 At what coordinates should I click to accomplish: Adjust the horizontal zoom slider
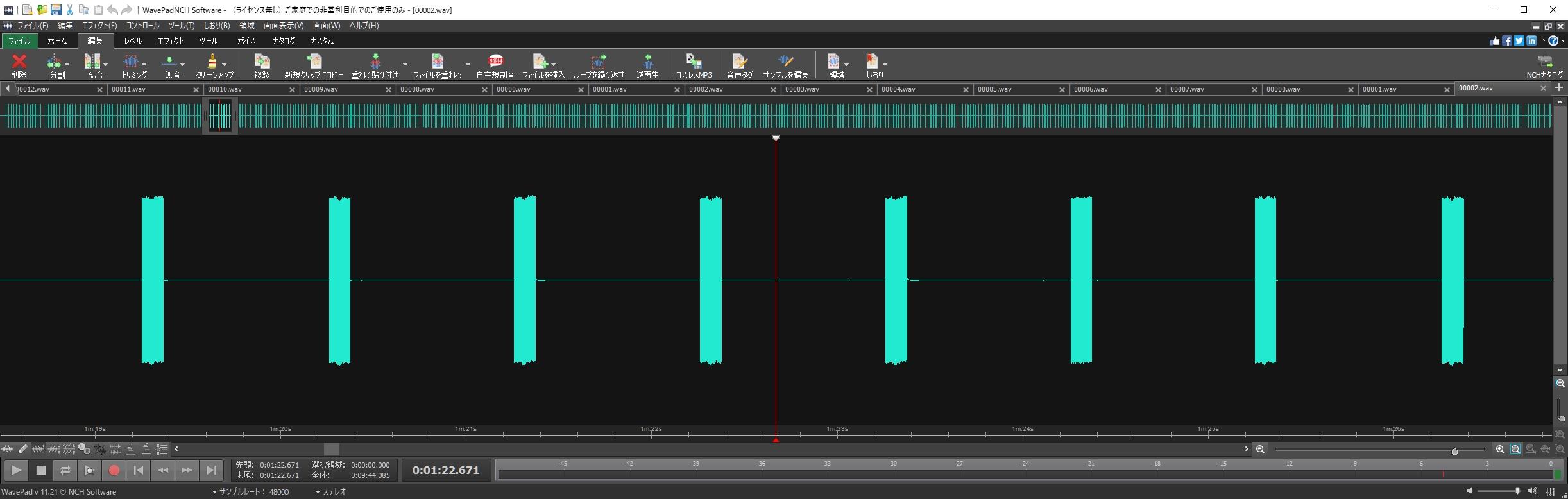coord(1454,450)
